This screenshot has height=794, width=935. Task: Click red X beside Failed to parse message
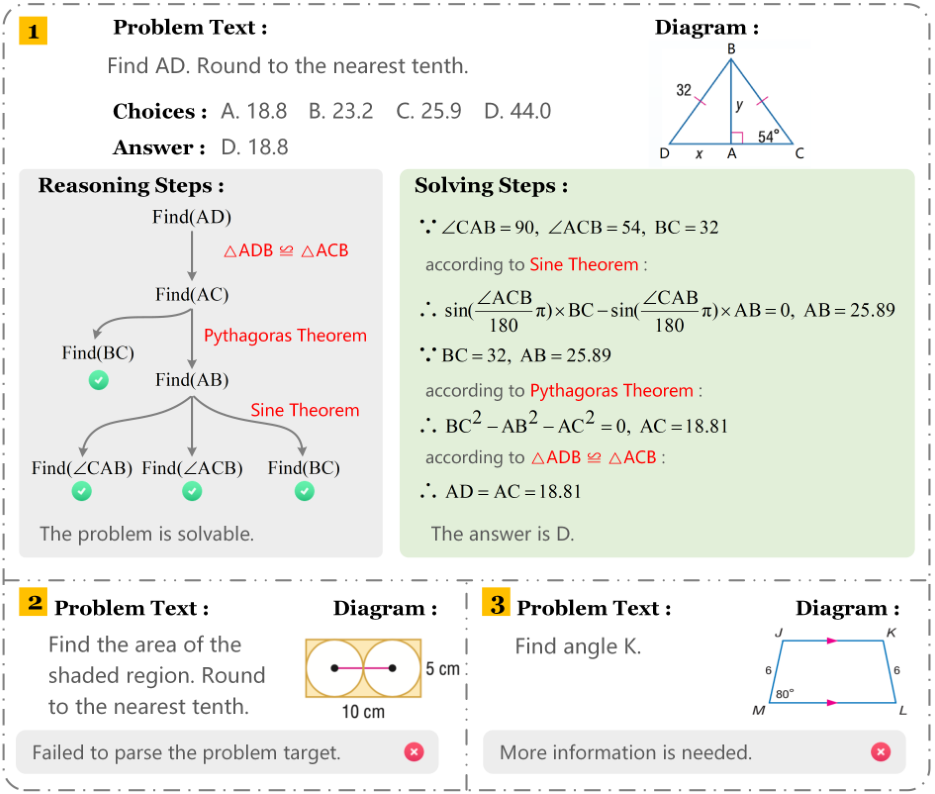click(414, 752)
